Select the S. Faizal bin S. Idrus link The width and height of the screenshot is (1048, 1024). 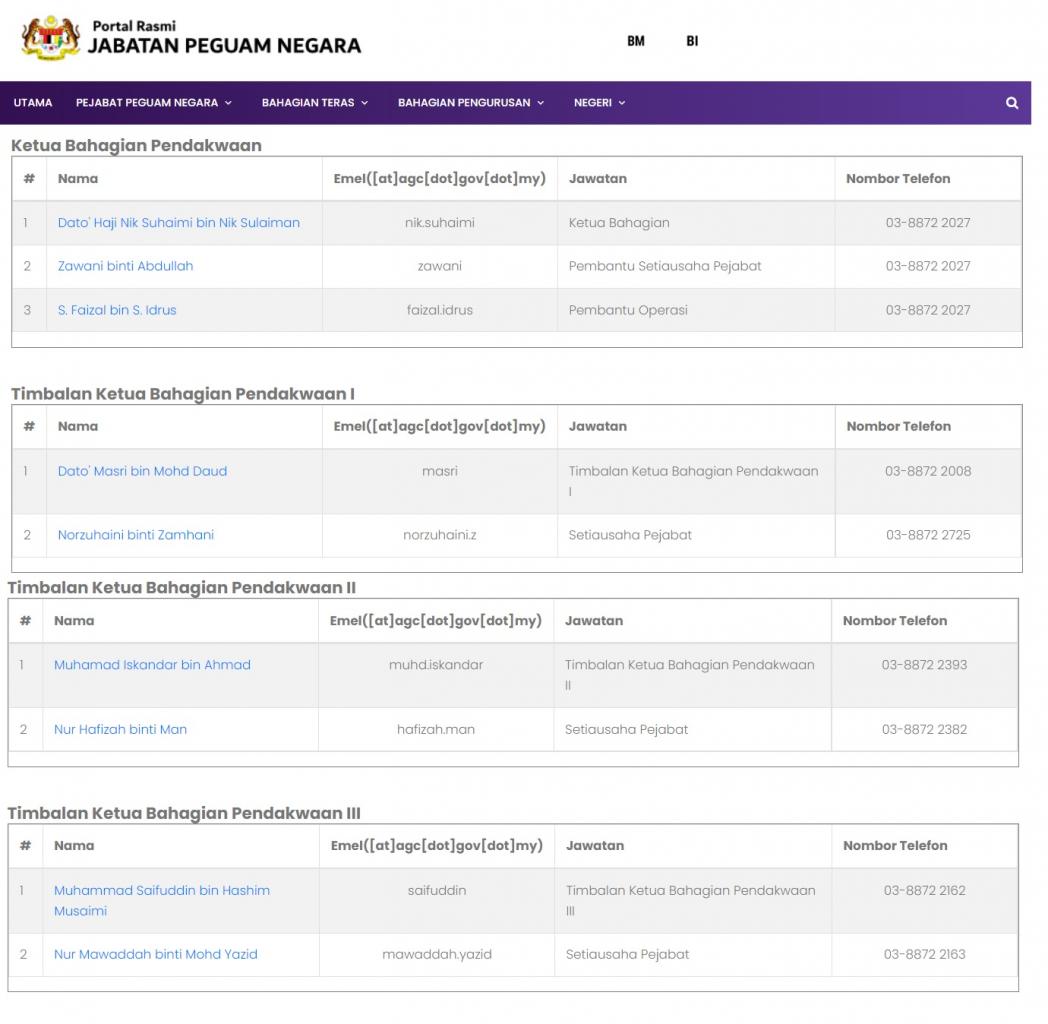click(117, 310)
